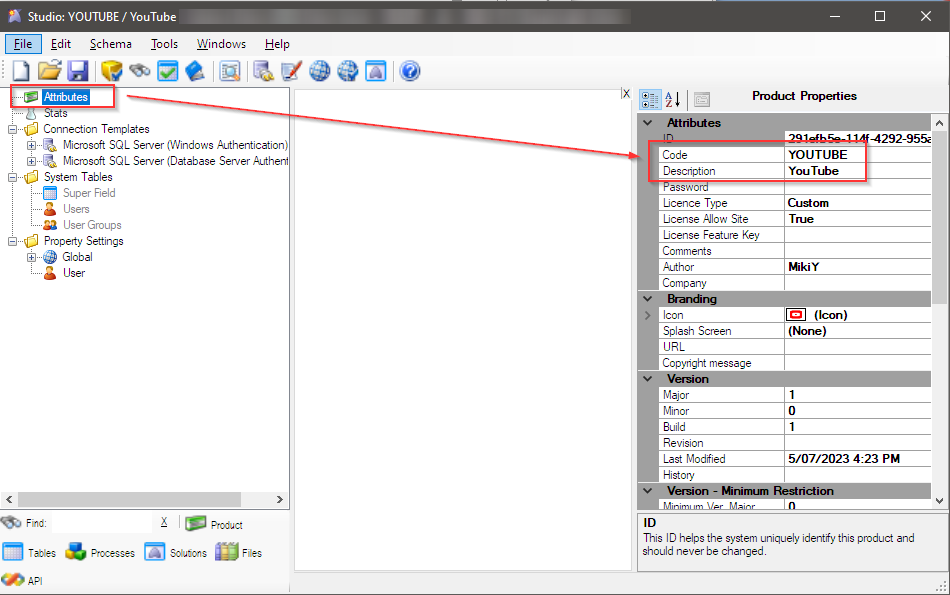Collapse the Version property category
The width and height of the screenshot is (950, 595).
pyautogui.click(x=648, y=379)
